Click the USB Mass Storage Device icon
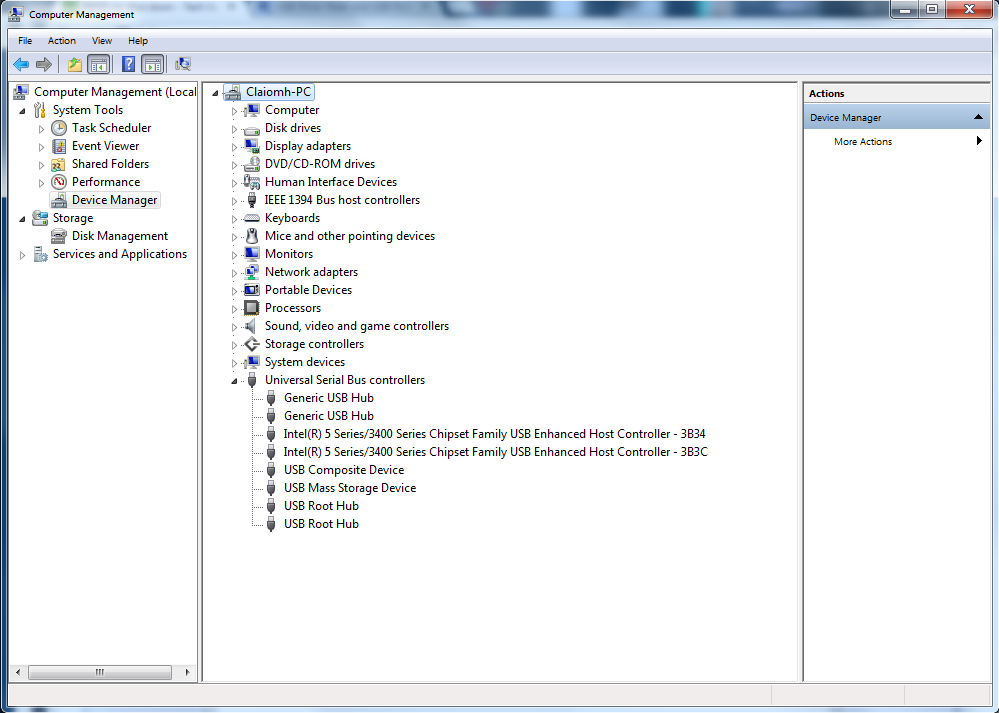Viewport: 999px width, 713px height. (x=271, y=488)
